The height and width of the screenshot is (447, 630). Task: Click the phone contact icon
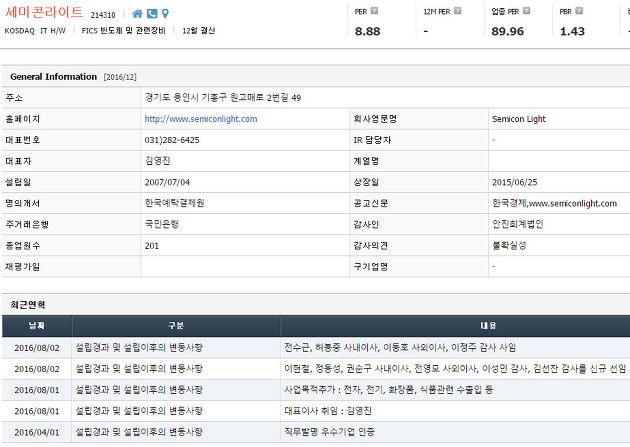point(152,14)
